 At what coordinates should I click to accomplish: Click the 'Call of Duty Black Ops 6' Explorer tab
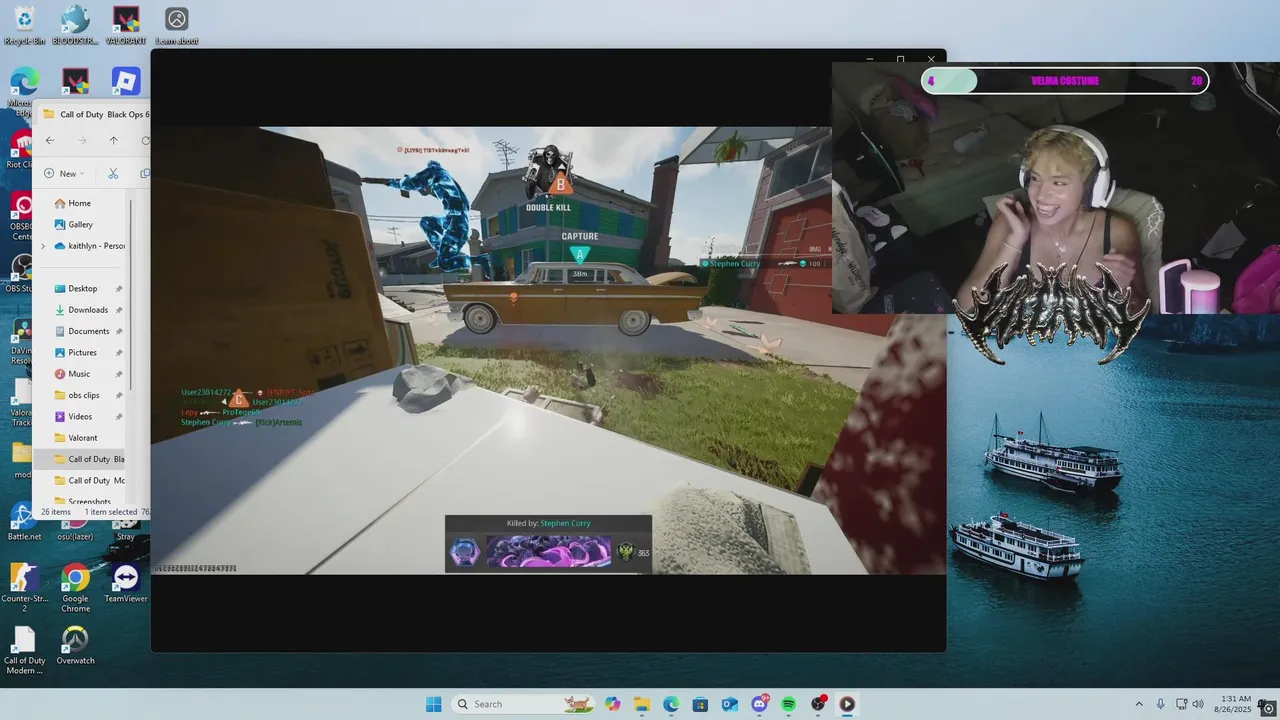click(x=94, y=114)
